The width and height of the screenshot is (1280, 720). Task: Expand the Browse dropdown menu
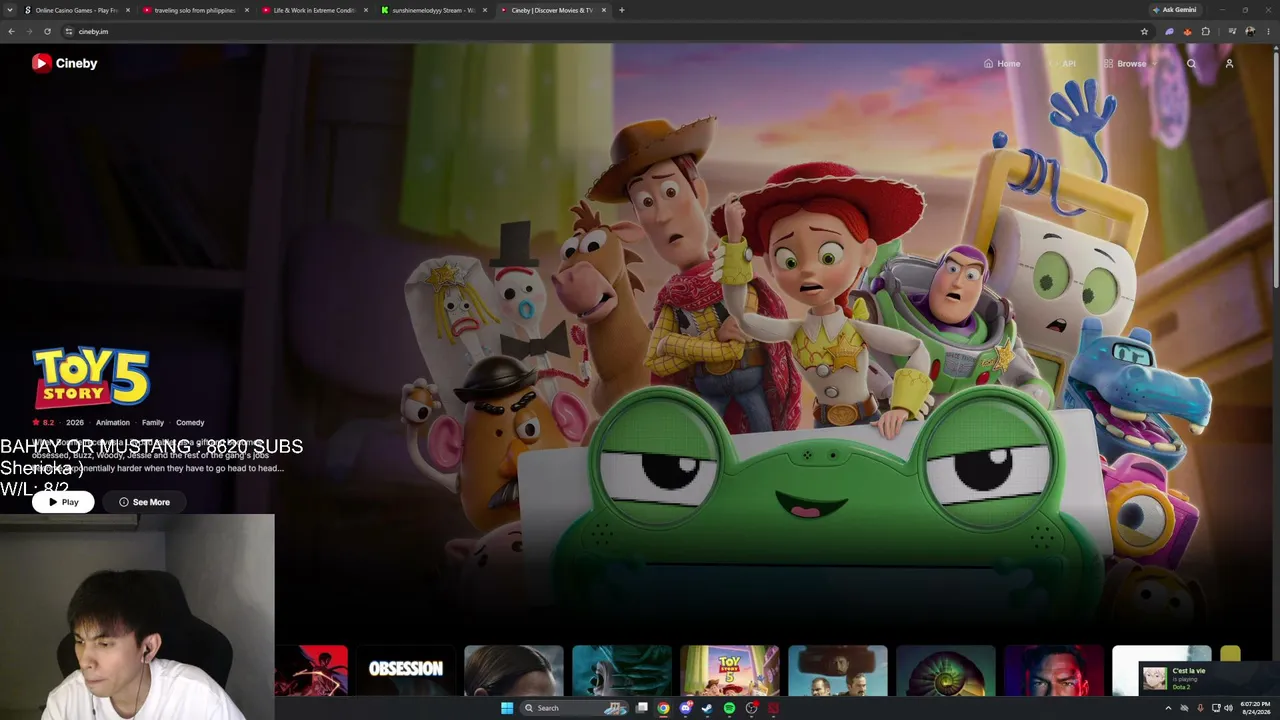coord(1130,63)
